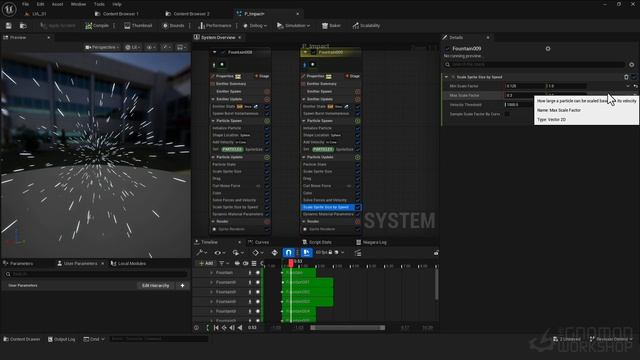Switch to the Script Stats tab
Screen dimensions: 640x360
coord(316,242)
